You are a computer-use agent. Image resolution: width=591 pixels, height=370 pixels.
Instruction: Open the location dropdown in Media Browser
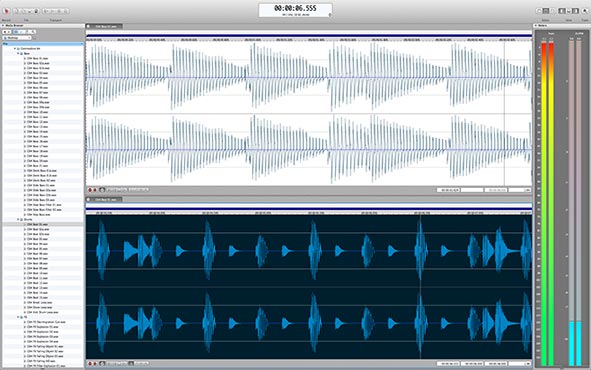(x=17, y=38)
